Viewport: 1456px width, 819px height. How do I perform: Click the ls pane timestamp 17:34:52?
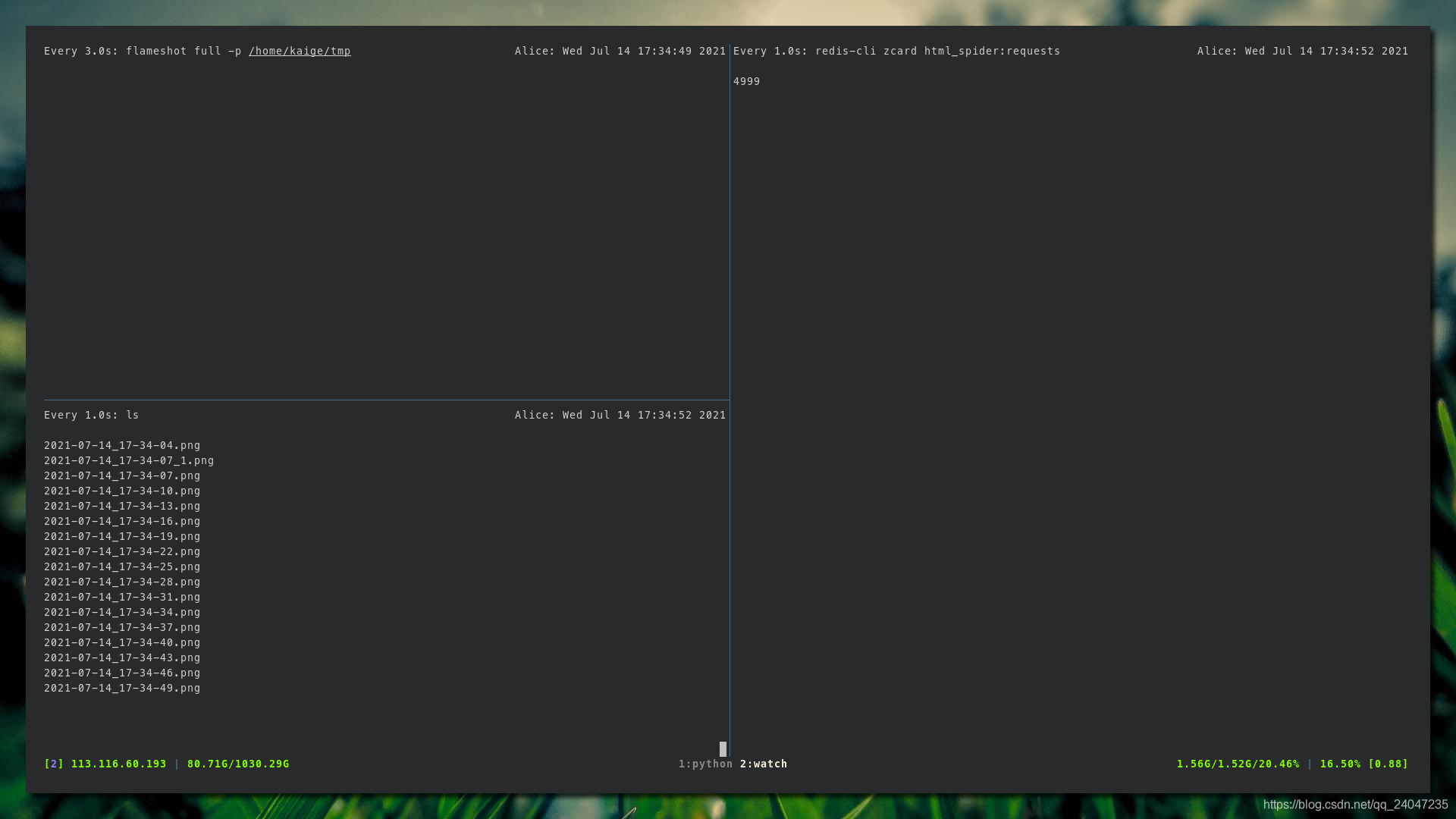[x=664, y=415]
